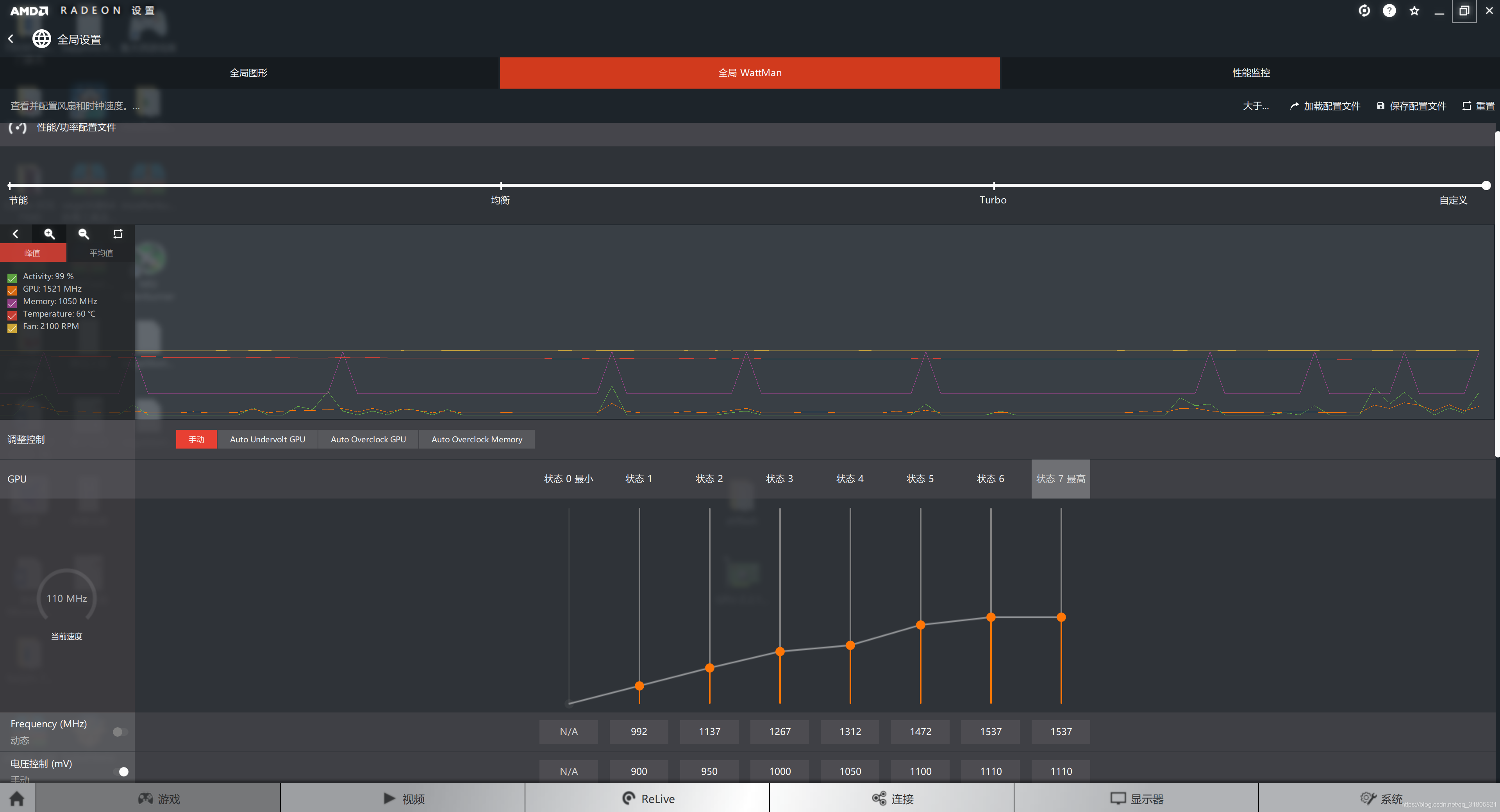Open the help question mark icon
This screenshot has height=812, width=1500.
click(x=1389, y=11)
